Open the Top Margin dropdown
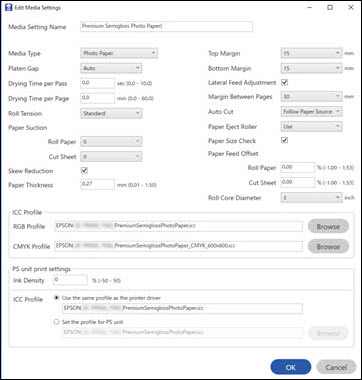This screenshot has height=380, width=362. tap(311, 53)
